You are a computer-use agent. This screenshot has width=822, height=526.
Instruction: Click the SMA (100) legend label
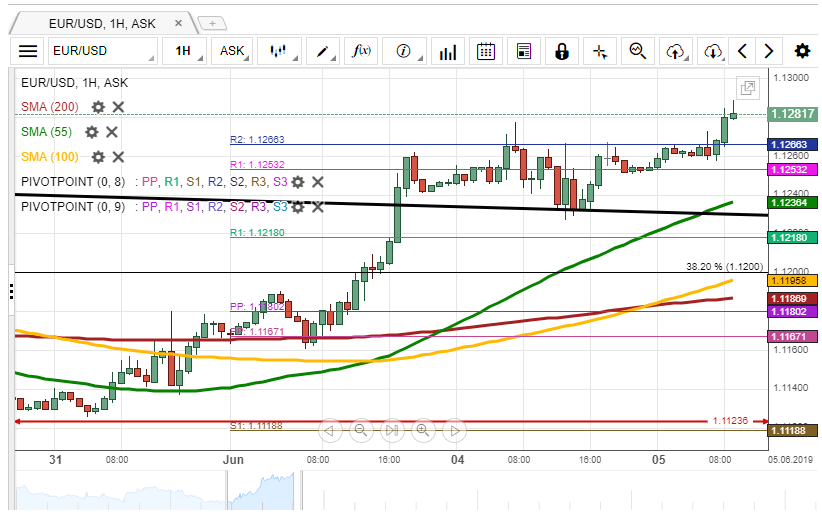click(50, 157)
